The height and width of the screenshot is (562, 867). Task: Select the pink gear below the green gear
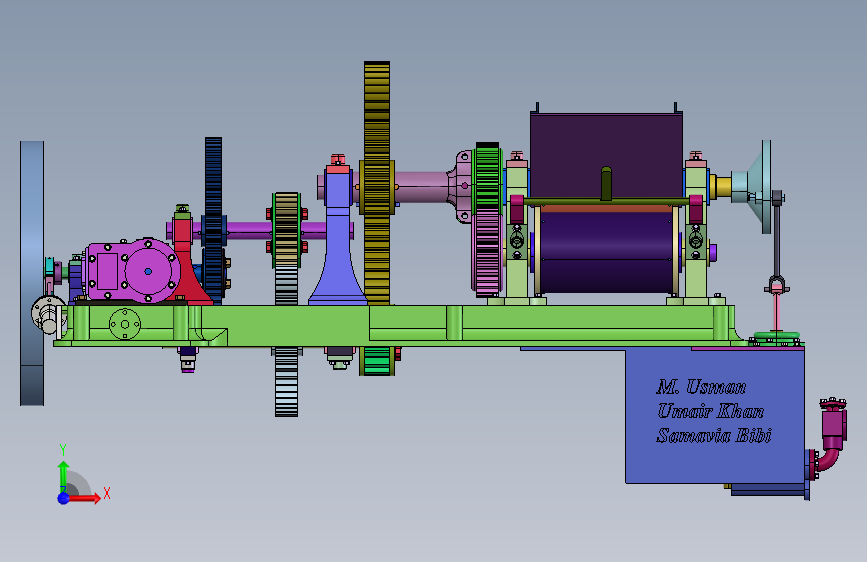[487, 252]
